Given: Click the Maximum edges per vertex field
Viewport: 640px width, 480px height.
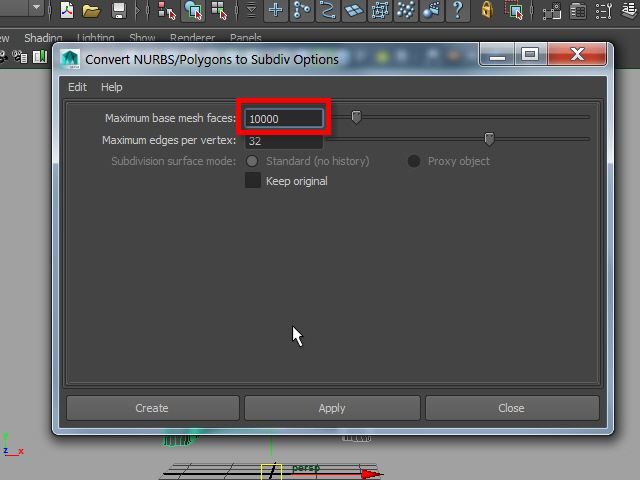Looking at the screenshot, I should (284, 141).
